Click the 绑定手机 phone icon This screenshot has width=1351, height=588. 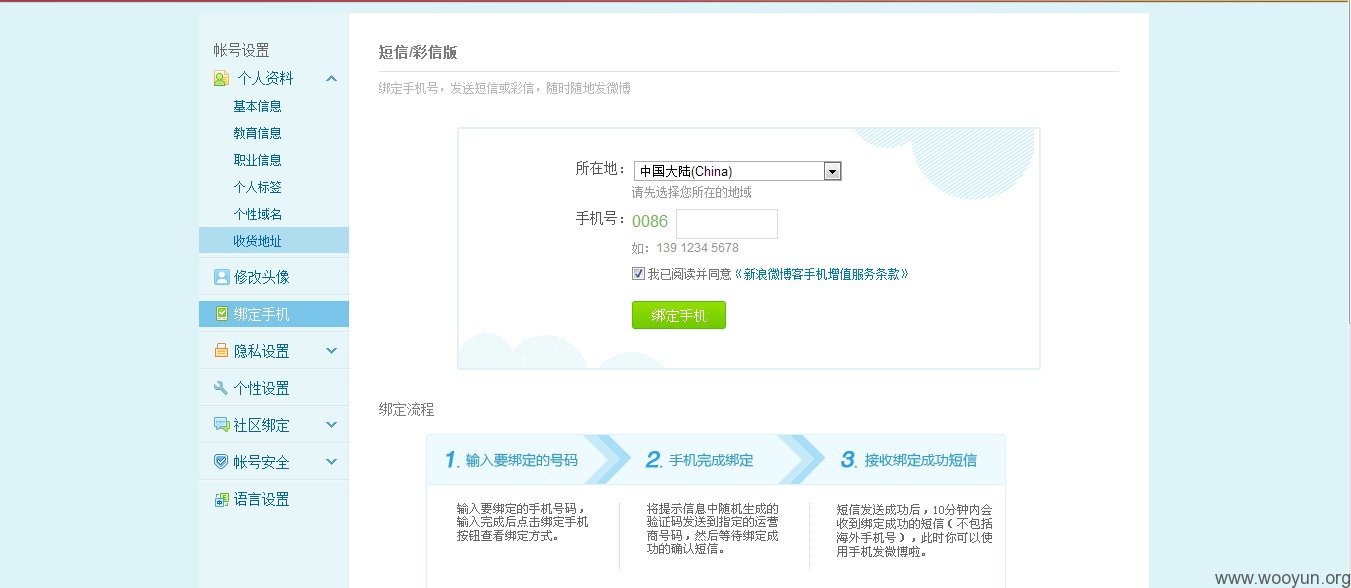[221, 314]
